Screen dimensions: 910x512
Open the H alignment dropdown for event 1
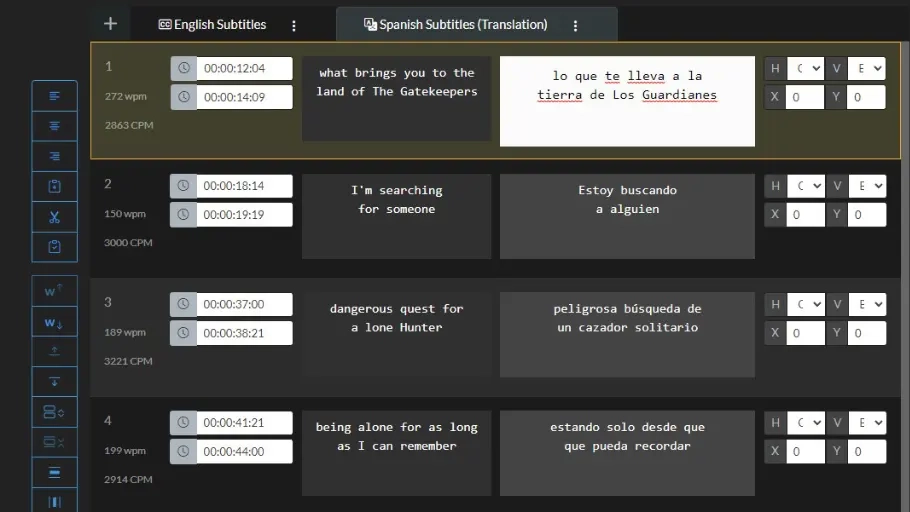[x=806, y=68]
